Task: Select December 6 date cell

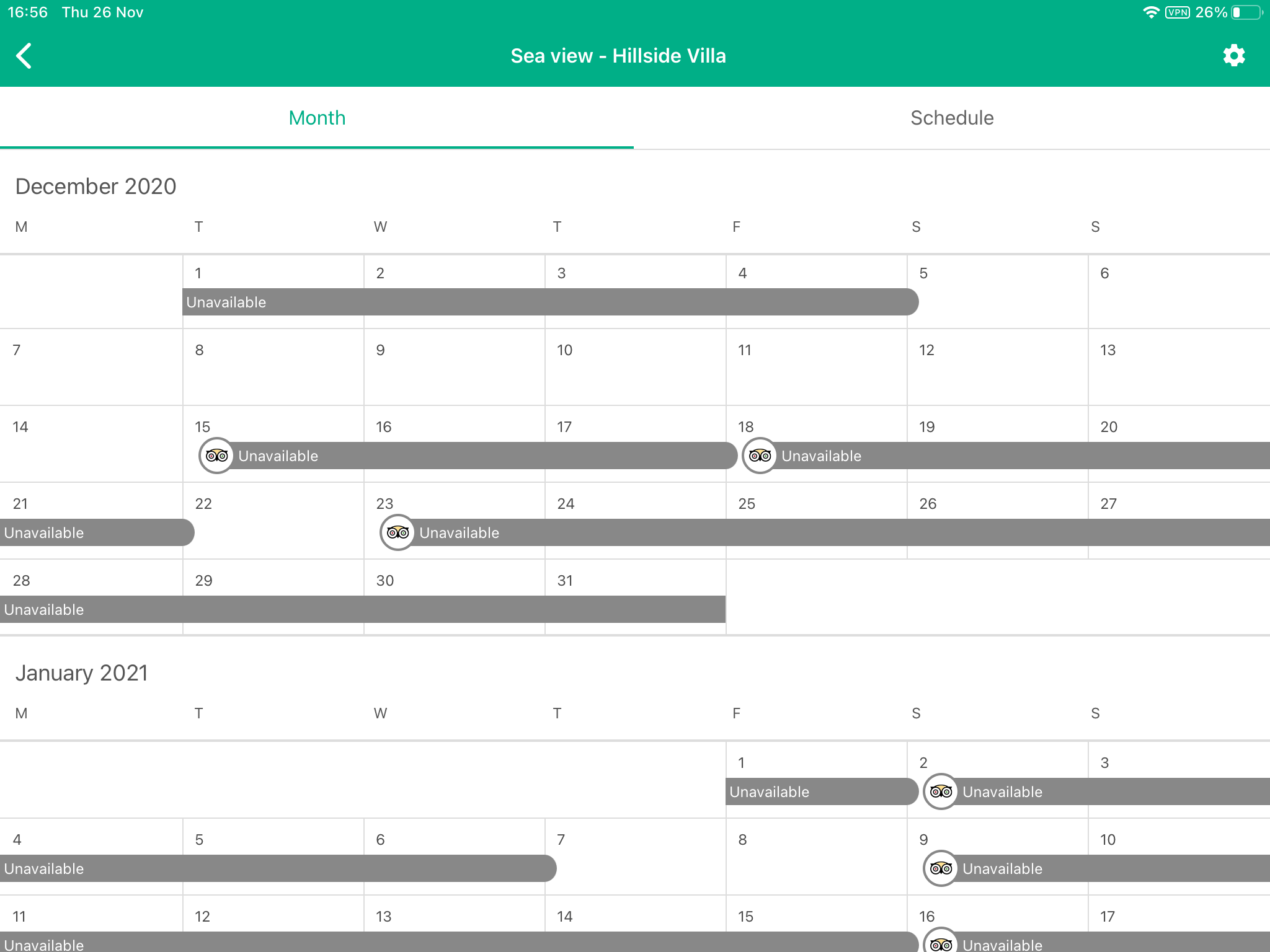Action: tap(1179, 291)
